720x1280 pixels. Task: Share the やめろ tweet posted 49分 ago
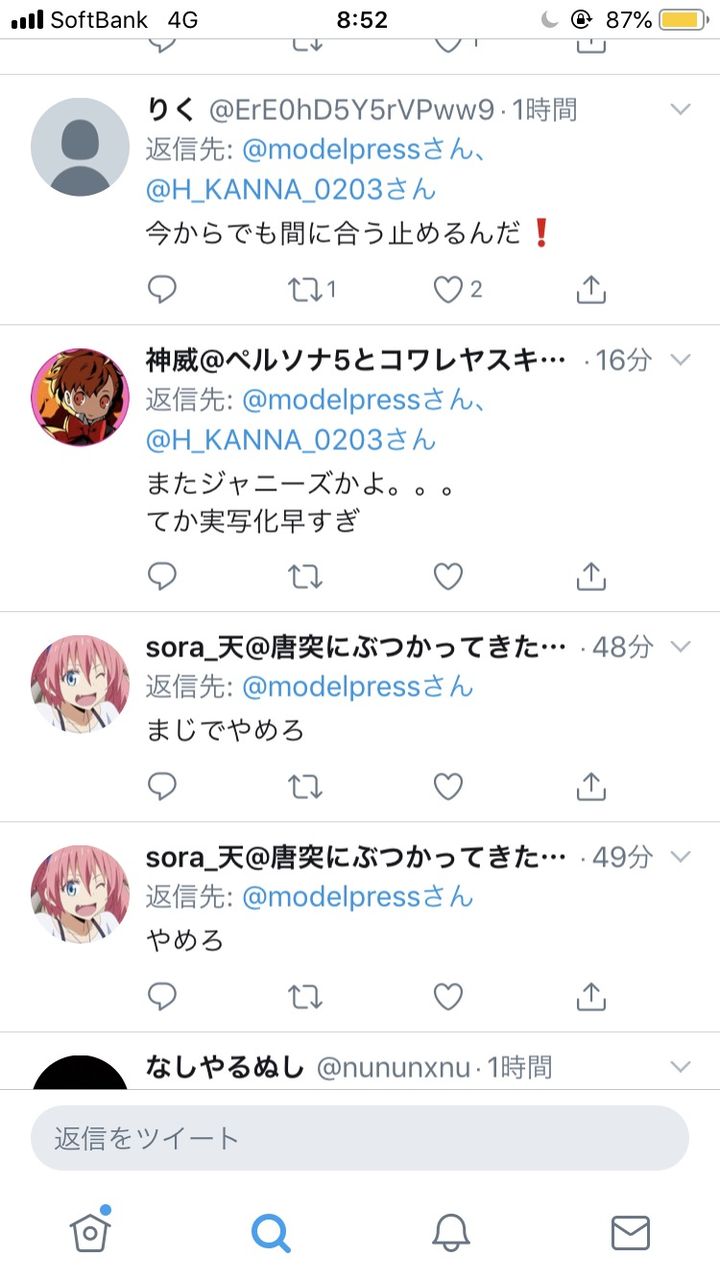592,996
